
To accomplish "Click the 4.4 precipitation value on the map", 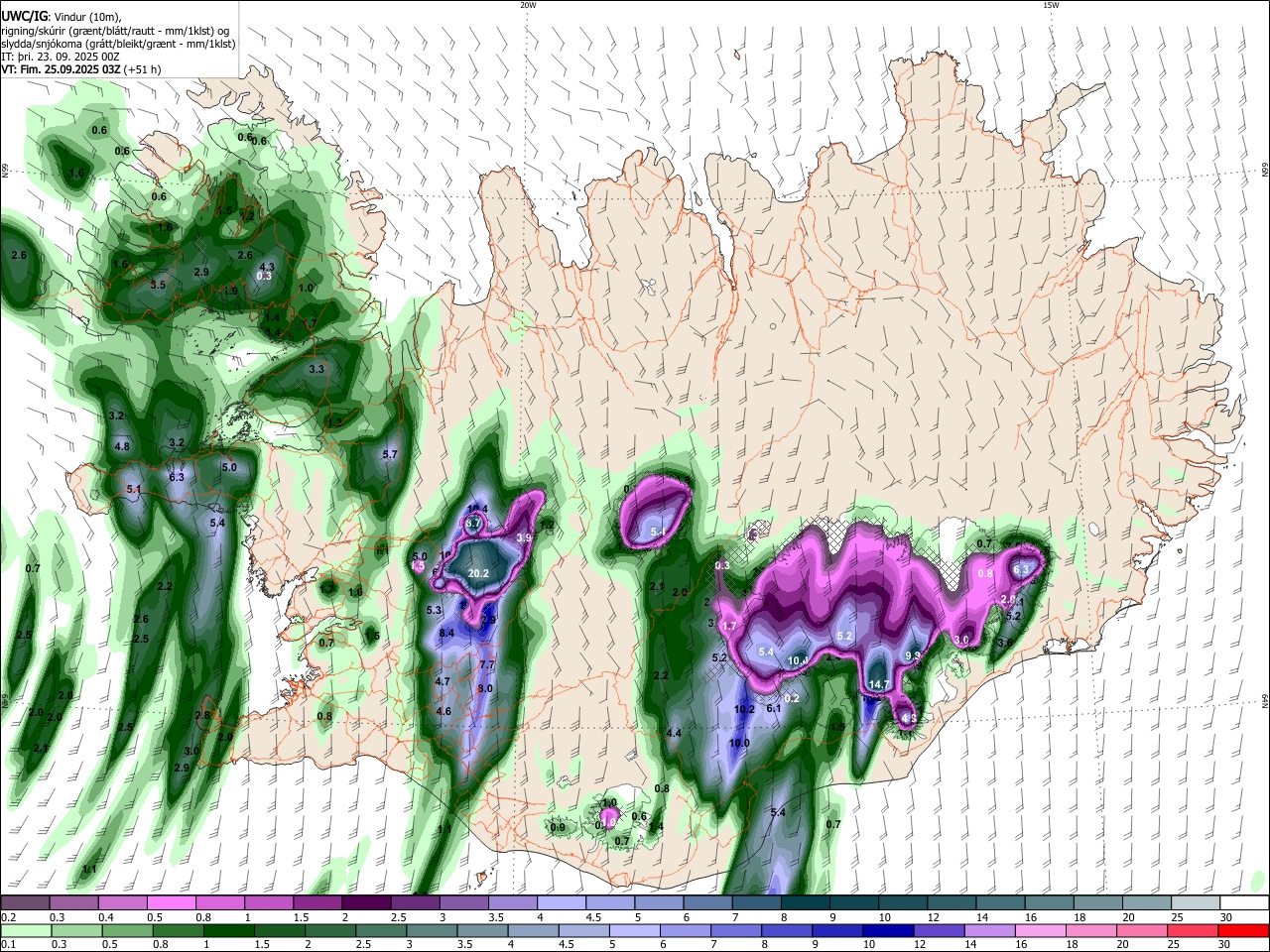I will pyautogui.click(x=674, y=733).
